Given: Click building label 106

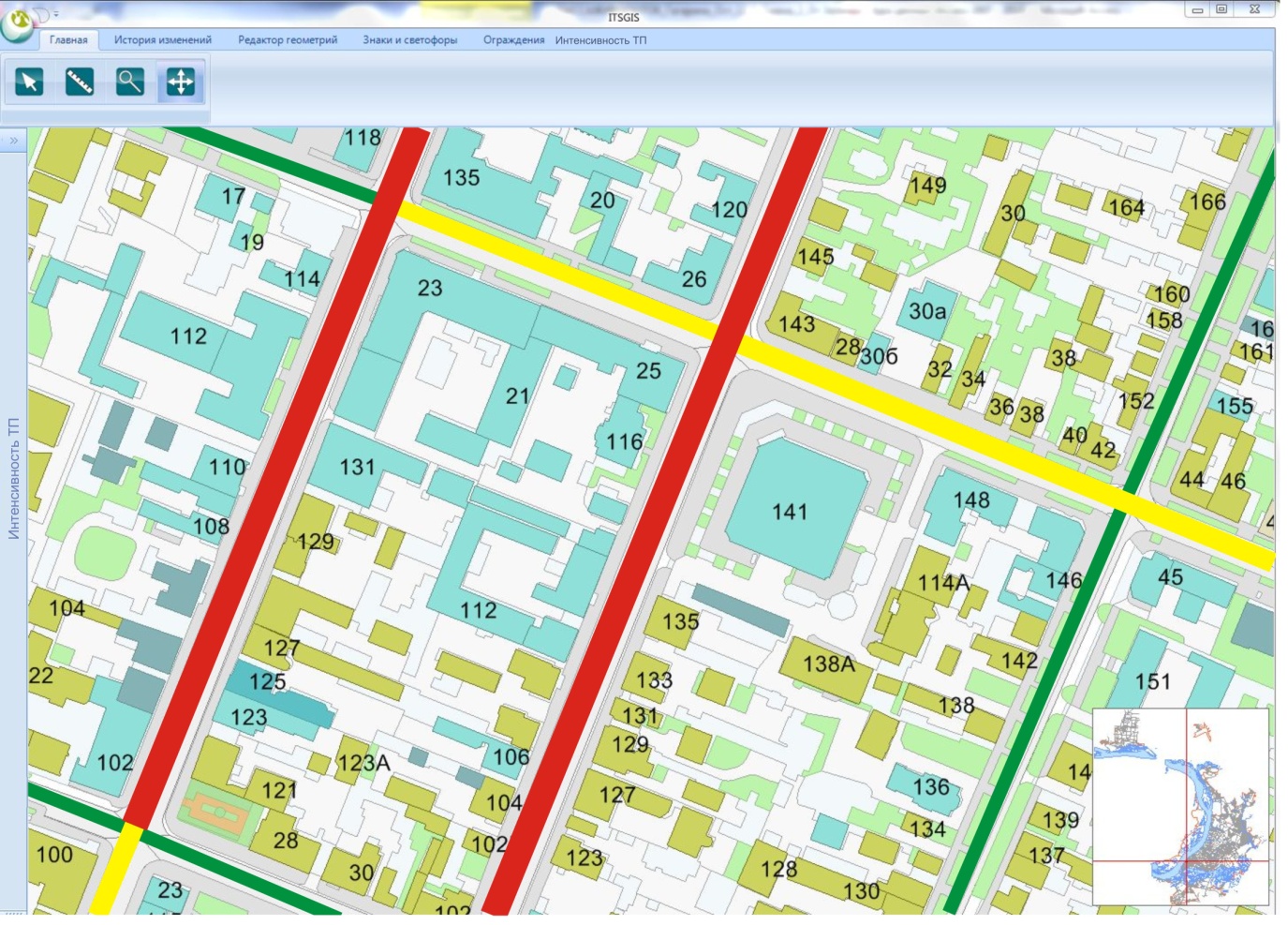Looking at the screenshot, I should (x=511, y=756).
